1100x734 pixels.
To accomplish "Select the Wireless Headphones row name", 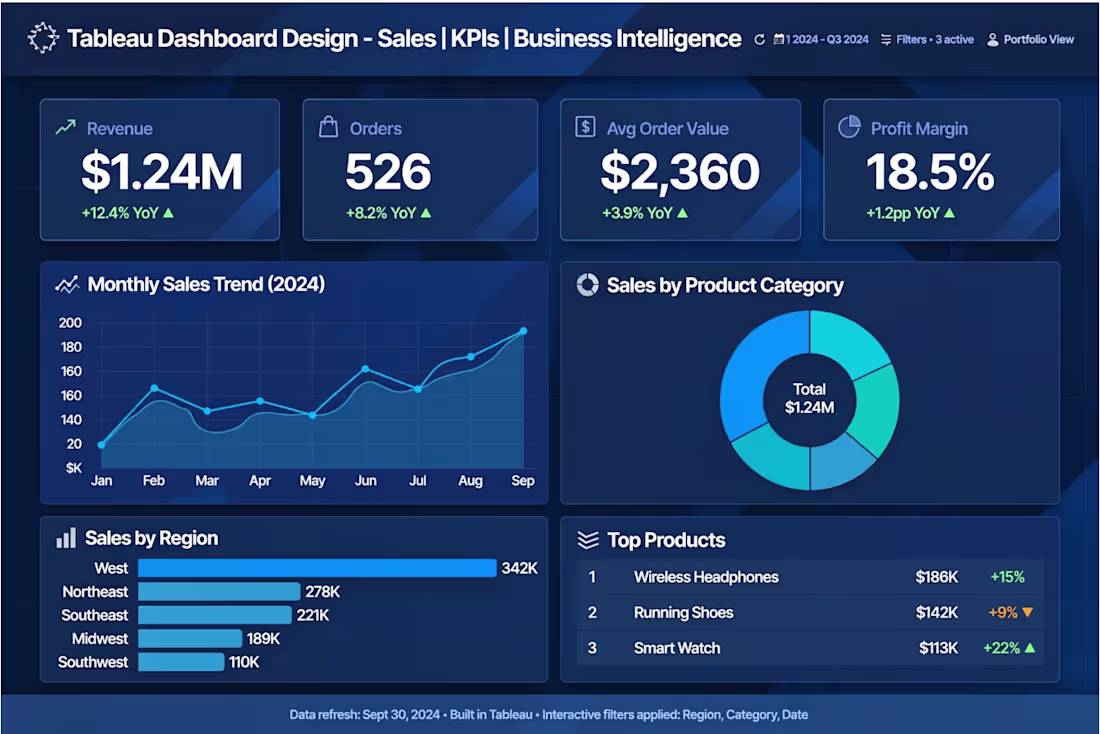I will (706, 577).
